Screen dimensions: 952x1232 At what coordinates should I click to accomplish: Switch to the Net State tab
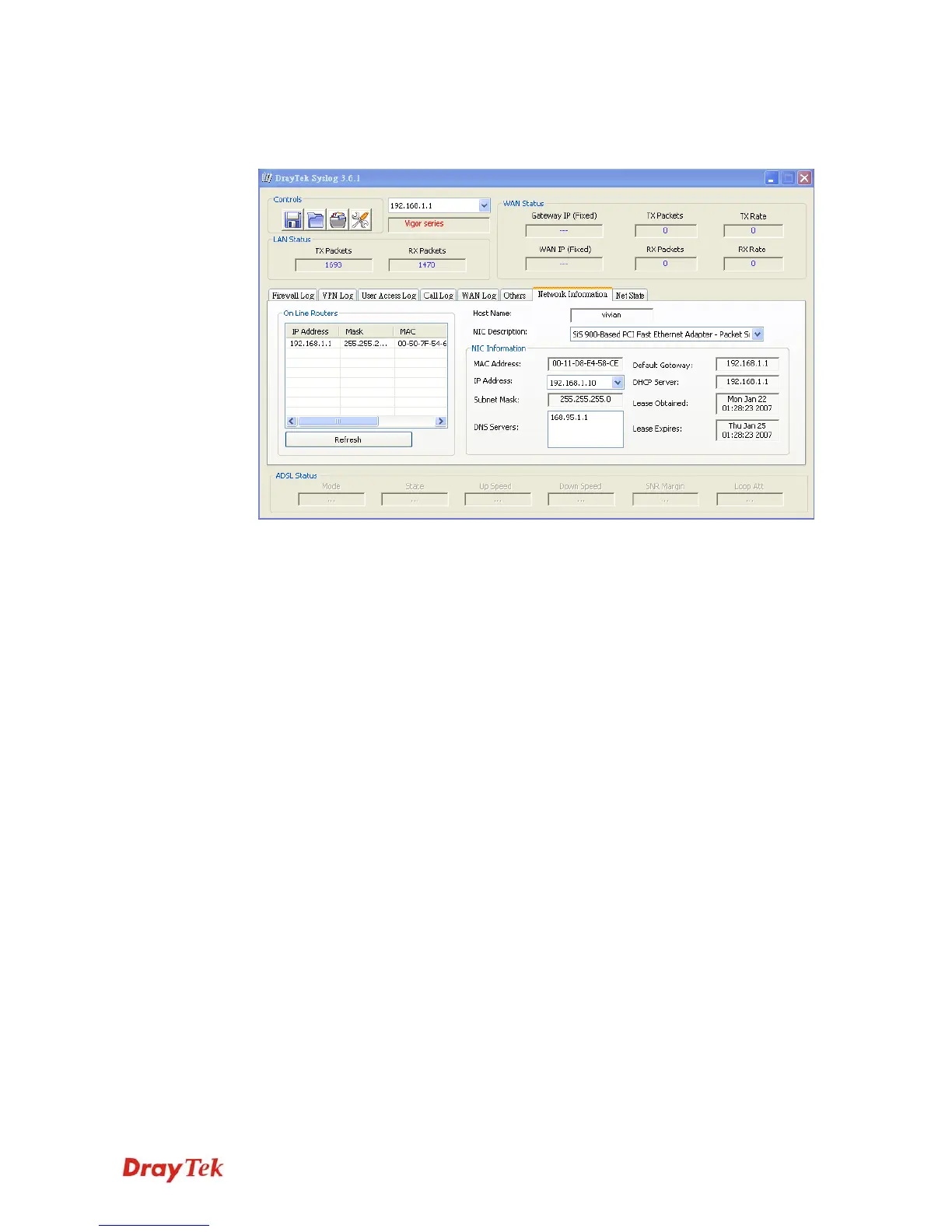(x=630, y=296)
